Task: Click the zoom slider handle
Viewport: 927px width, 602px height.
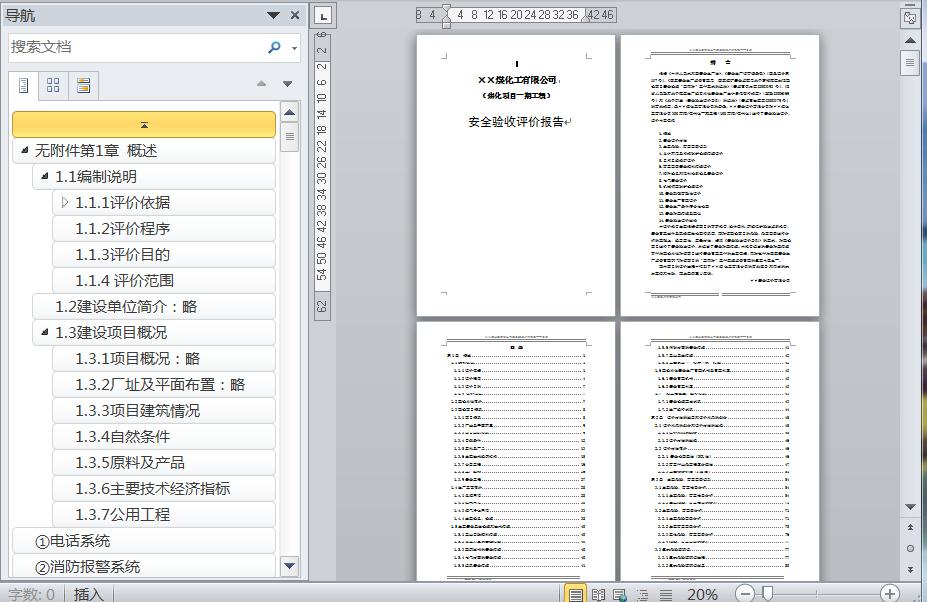Action: click(767, 593)
